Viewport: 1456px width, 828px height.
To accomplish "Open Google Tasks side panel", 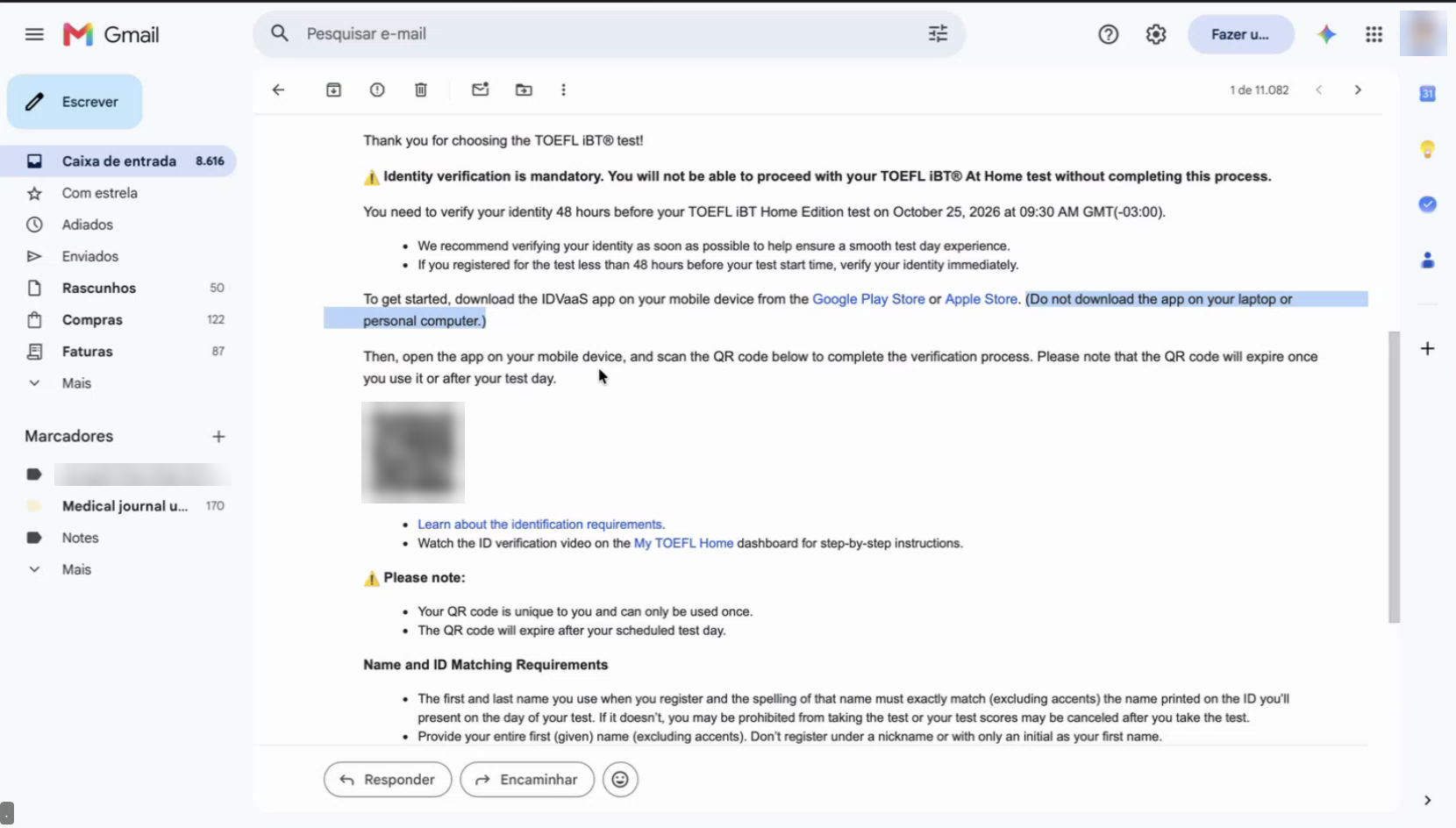I will [x=1427, y=204].
